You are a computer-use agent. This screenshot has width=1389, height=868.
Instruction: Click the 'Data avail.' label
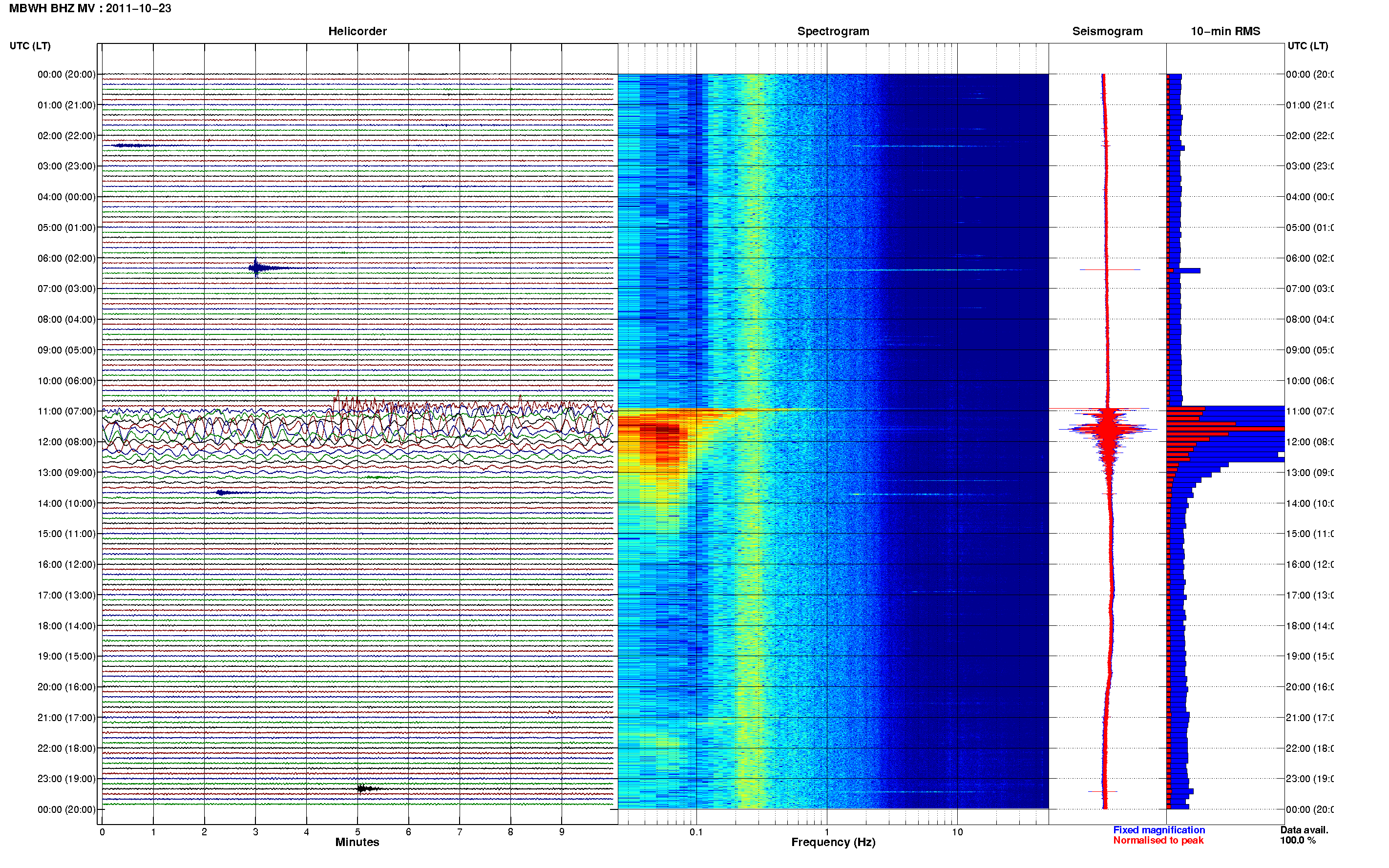(1304, 830)
